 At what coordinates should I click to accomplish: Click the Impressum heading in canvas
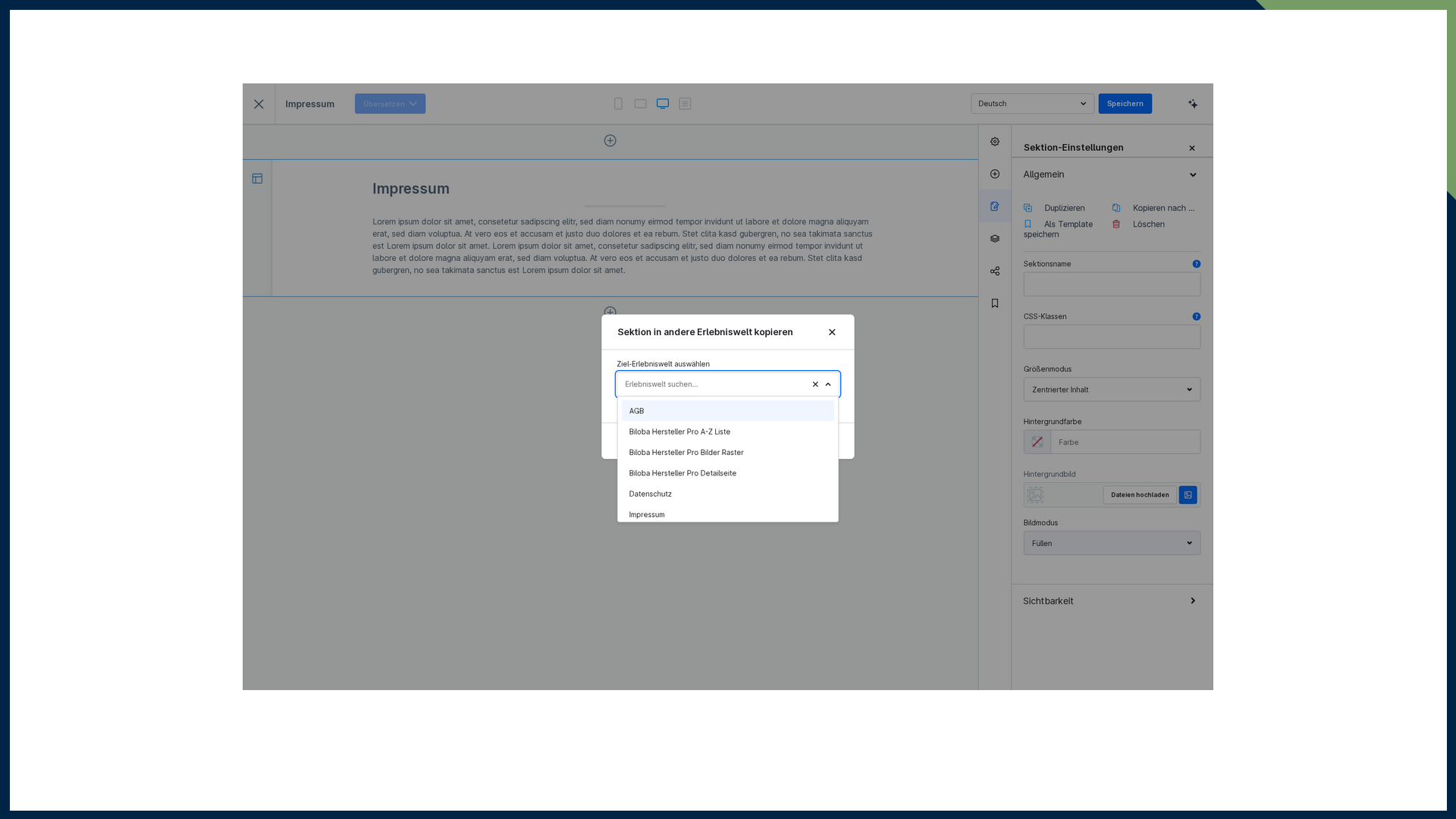[x=410, y=189]
